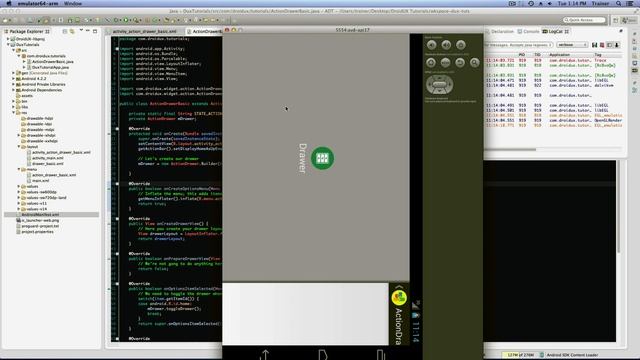Expand the gen Generated Java Files folder

(x=13, y=73)
